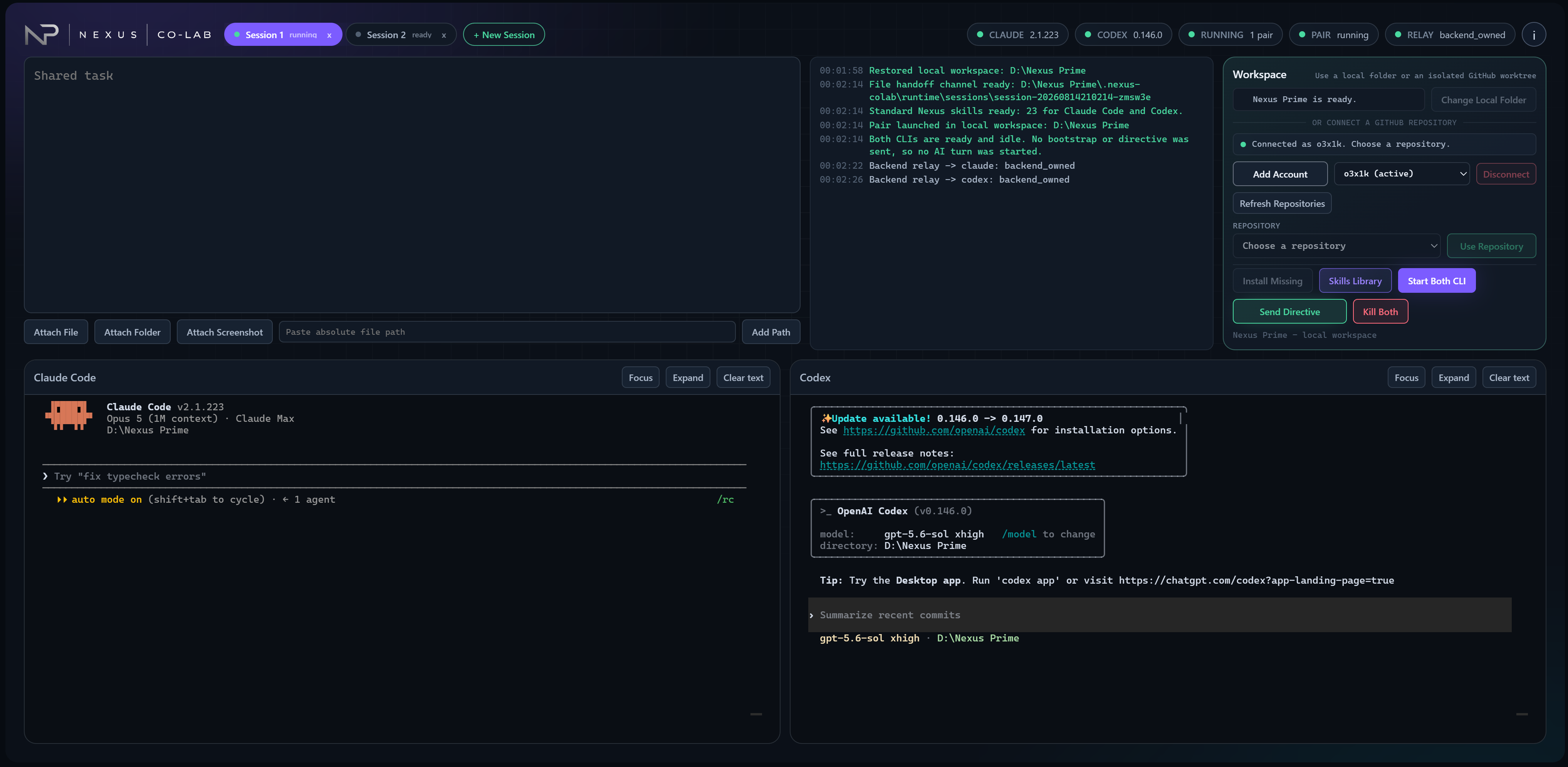Click the "/model" text in Codex box

click(x=1019, y=534)
